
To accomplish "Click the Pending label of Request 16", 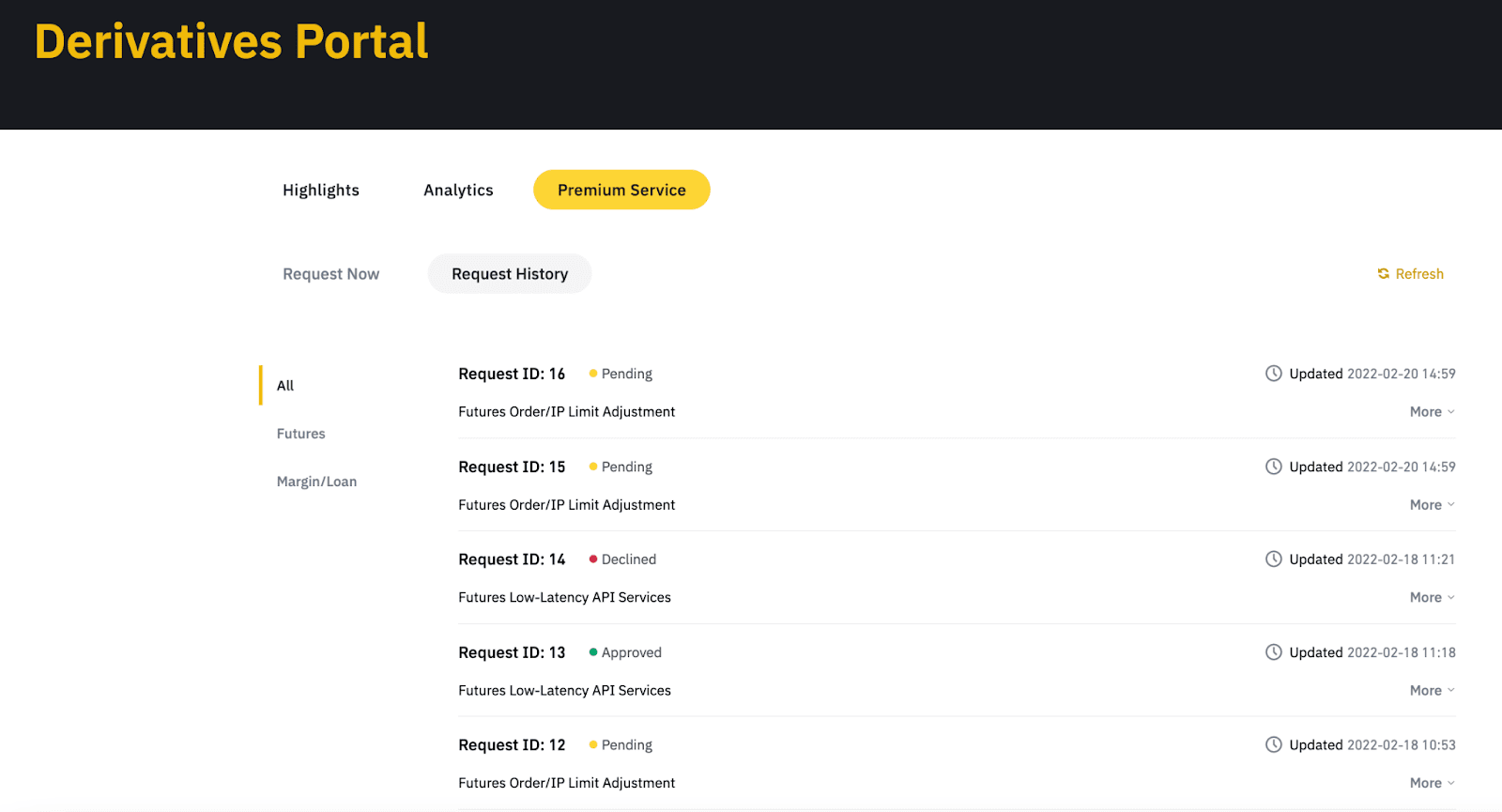I will (x=627, y=374).
